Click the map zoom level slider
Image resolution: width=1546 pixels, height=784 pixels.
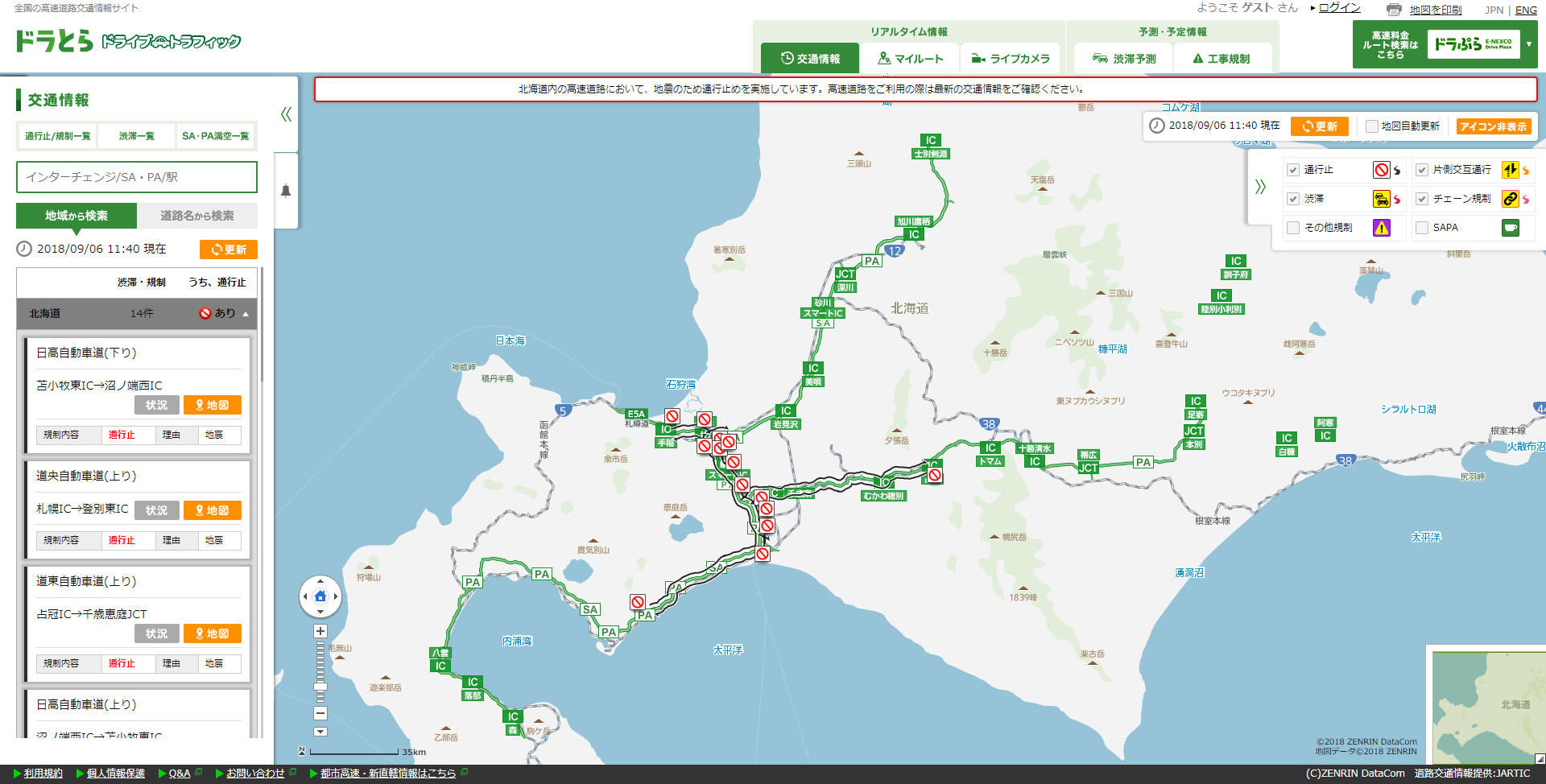[x=320, y=672]
